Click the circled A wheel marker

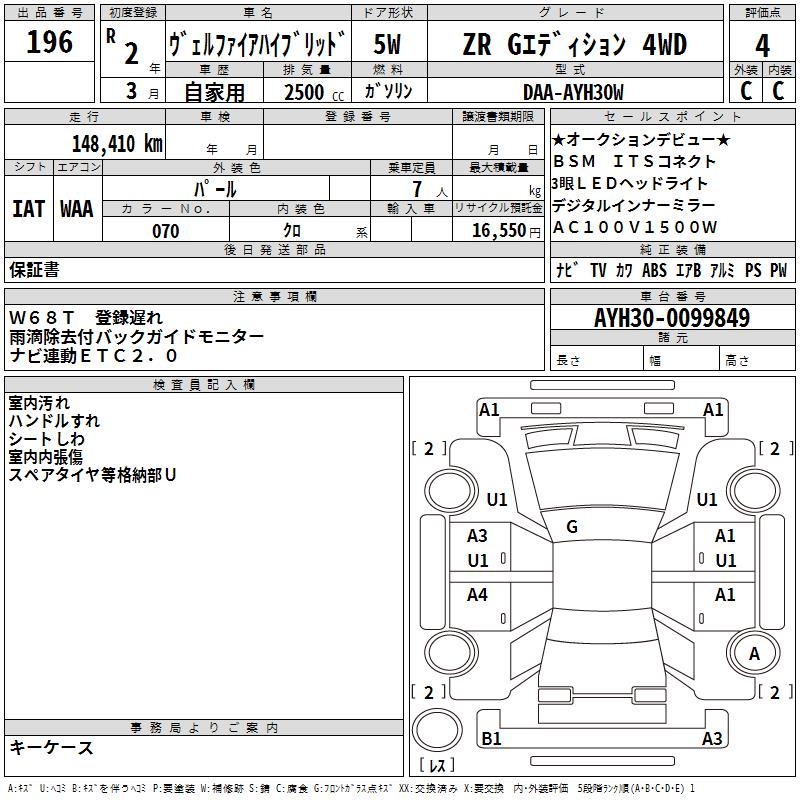point(755,653)
